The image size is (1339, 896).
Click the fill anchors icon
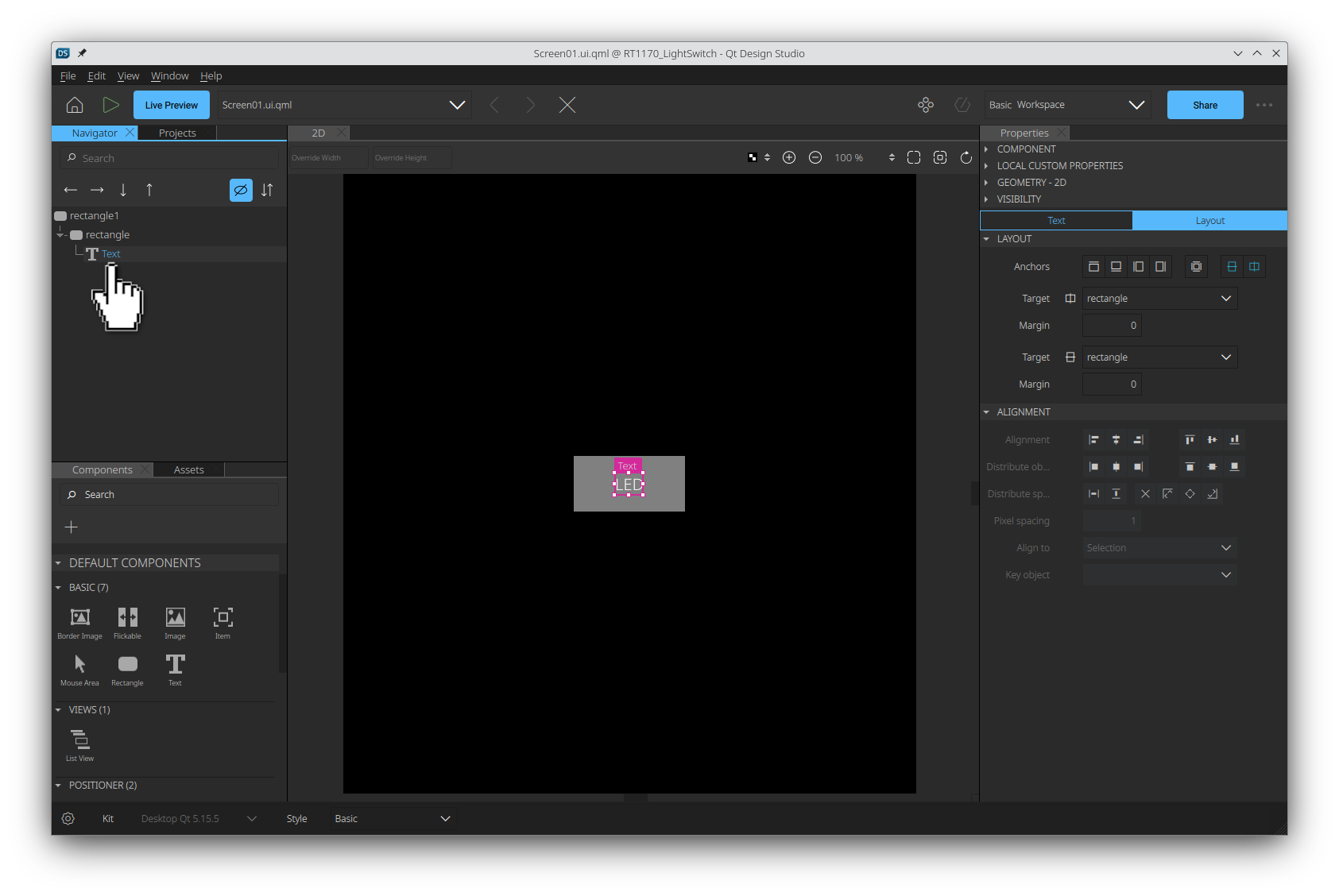(1196, 266)
